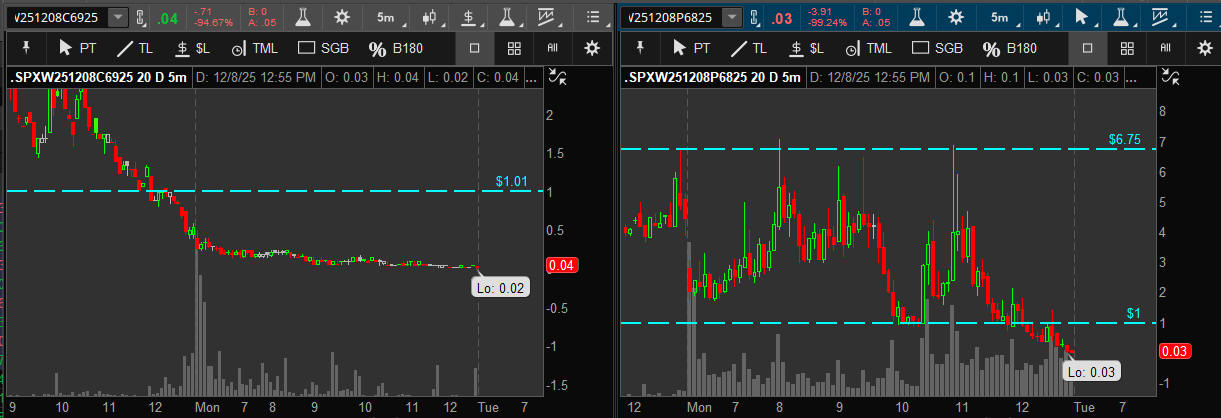Screen dimensions: 1221x418
Task: Switch left chart to single-pane view
Action: pyautogui.click(x=475, y=48)
